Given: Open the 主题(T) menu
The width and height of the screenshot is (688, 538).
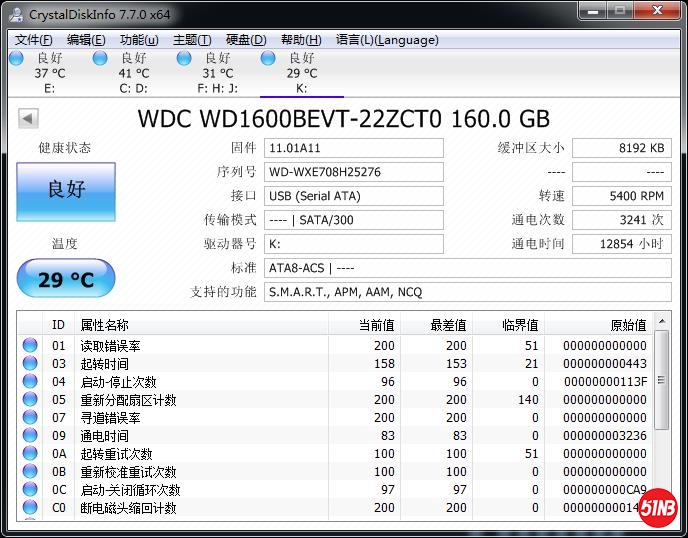Looking at the screenshot, I should click(192, 40).
